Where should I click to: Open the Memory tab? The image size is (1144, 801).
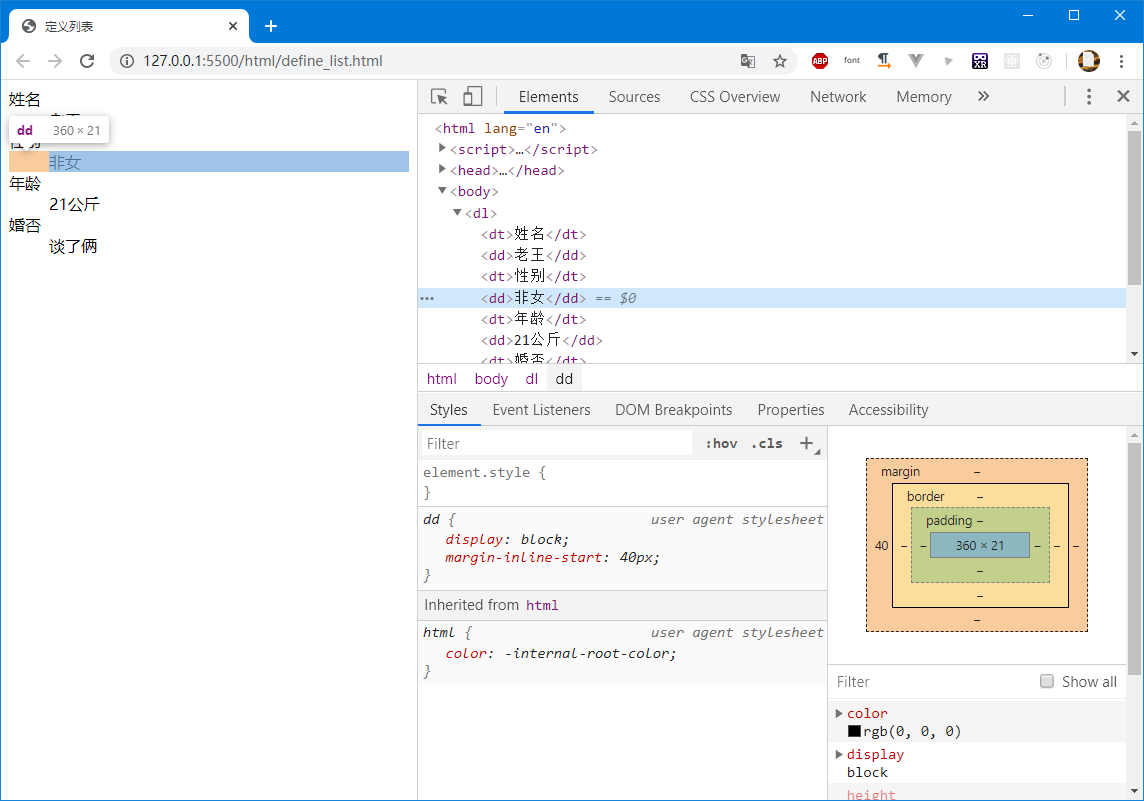[x=924, y=97]
